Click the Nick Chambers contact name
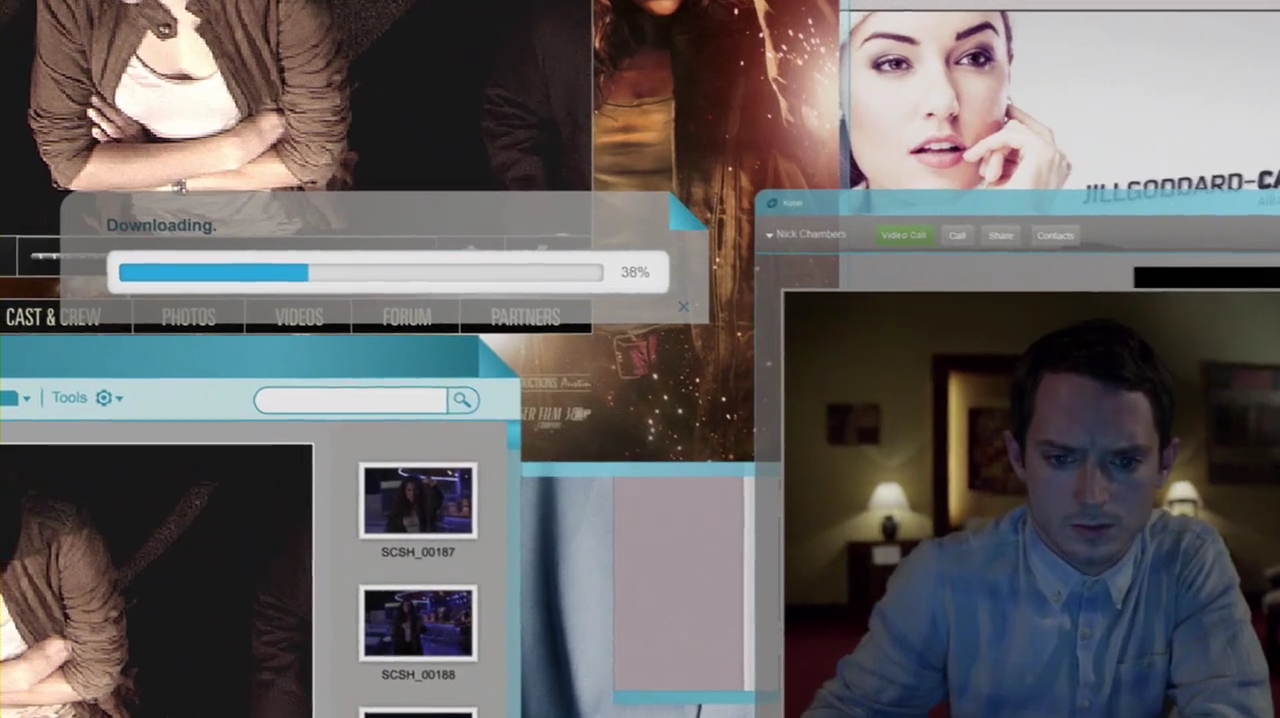 click(x=811, y=234)
